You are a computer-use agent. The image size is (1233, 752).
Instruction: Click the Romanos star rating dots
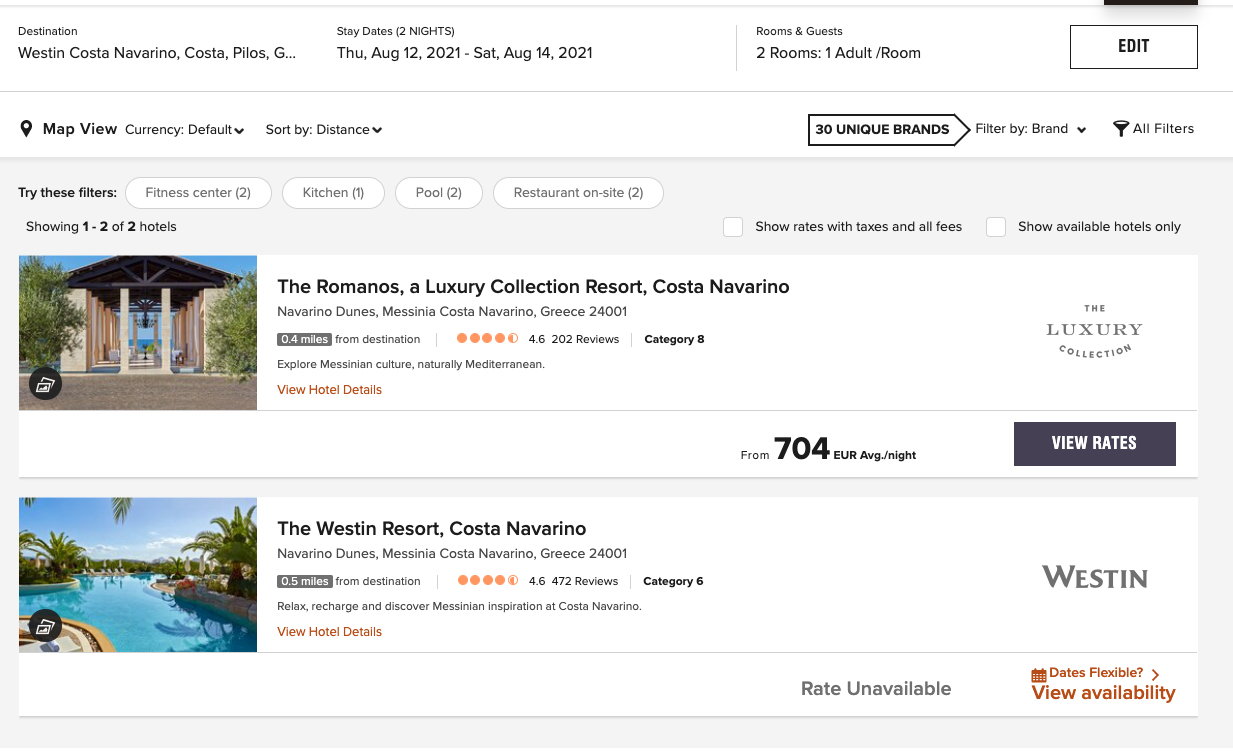pyautogui.click(x=487, y=339)
